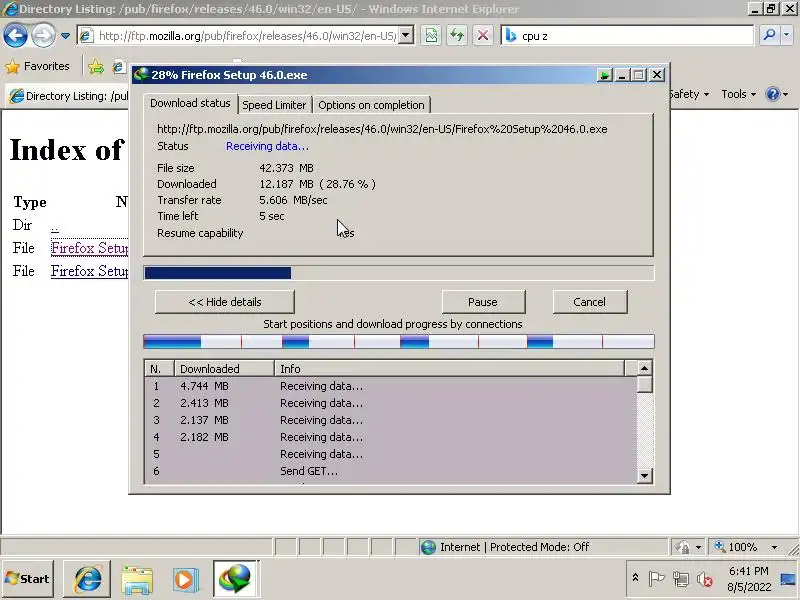Open the parent directory .. link
The image size is (800, 600).
[x=55, y=226]
